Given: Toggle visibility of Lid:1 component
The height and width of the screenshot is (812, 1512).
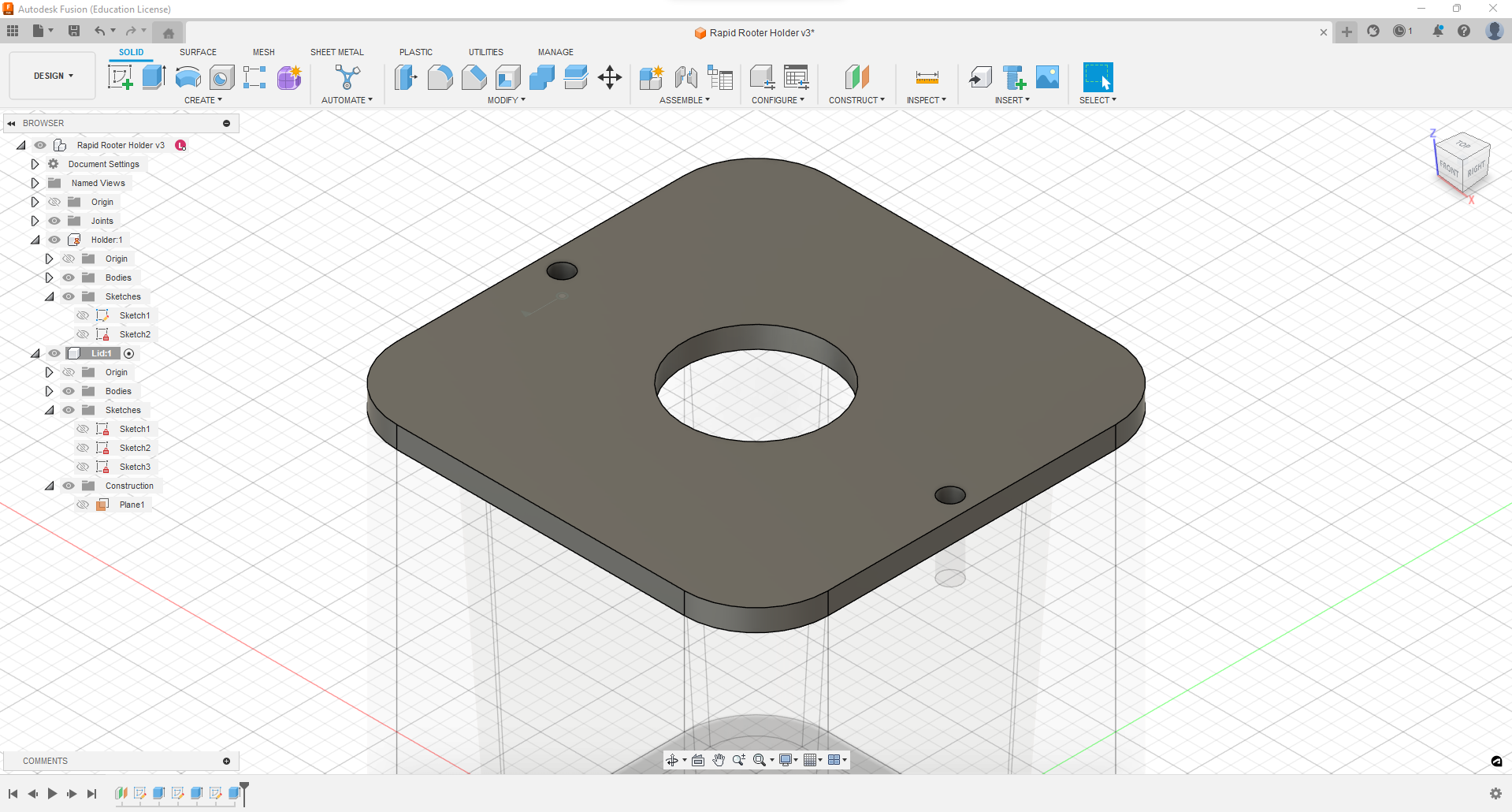Looking at the screenshot, I should (54, 353).
